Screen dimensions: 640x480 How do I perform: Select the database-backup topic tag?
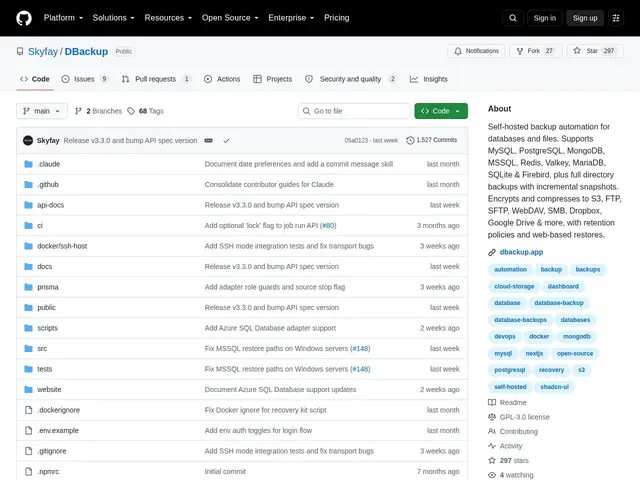(x=559, y=303)
